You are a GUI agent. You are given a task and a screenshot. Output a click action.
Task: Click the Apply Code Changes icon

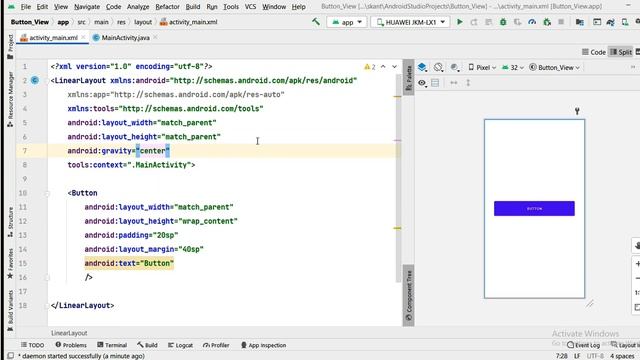coord(488,22)
